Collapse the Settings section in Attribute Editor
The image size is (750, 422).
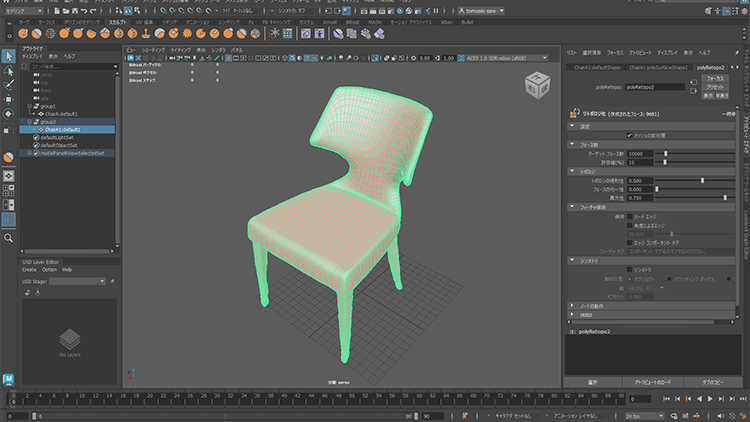coord(572,126)
